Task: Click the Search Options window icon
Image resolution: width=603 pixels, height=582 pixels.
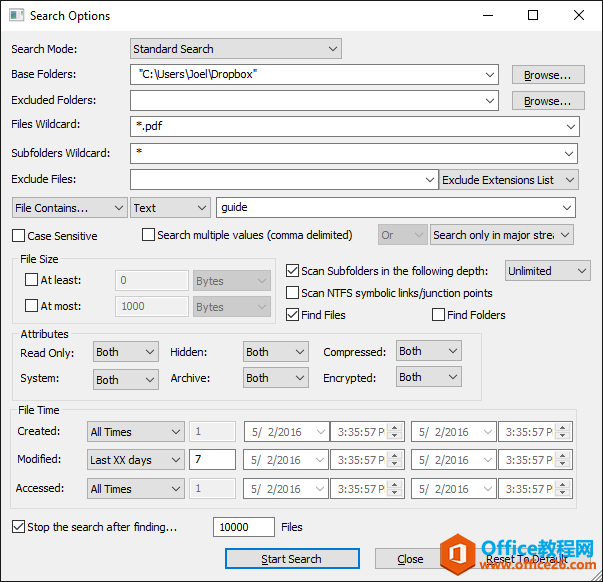Action: coord(17,15)
